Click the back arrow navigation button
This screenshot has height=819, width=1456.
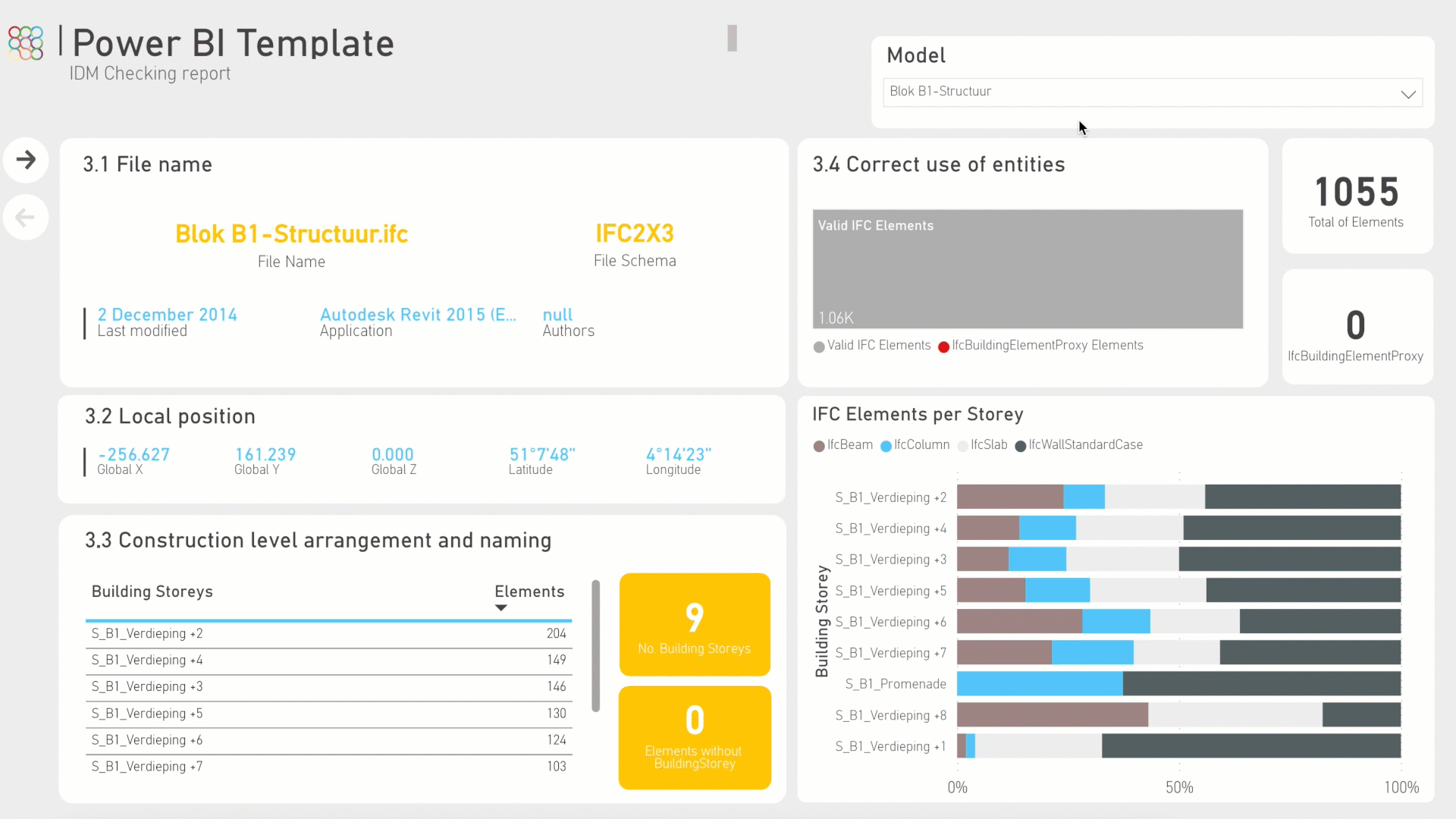26,218
